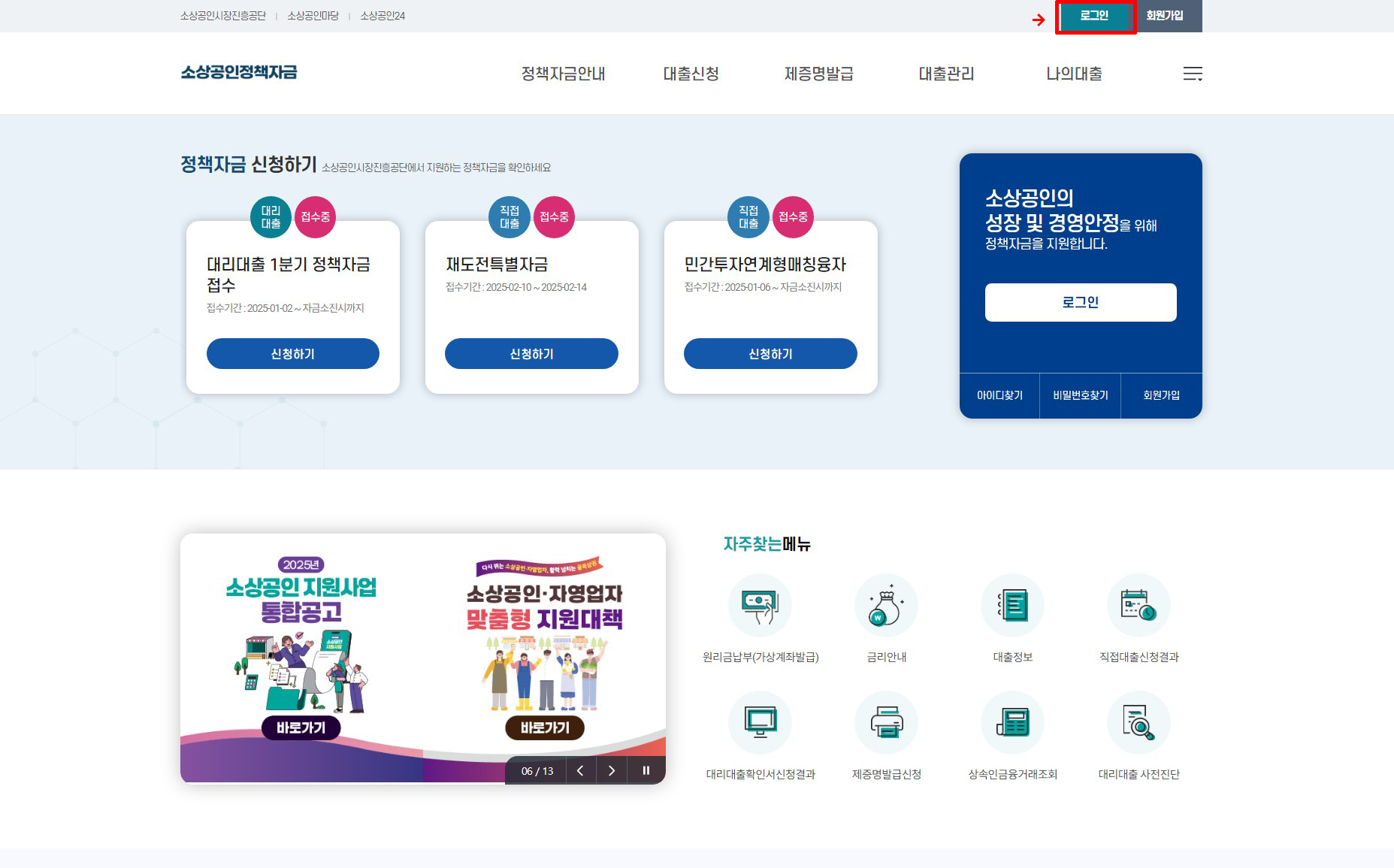Screen dimensions: 1394x868
Task: Open the hamburger all-menu icon
Action: [x=1193, y=74]
